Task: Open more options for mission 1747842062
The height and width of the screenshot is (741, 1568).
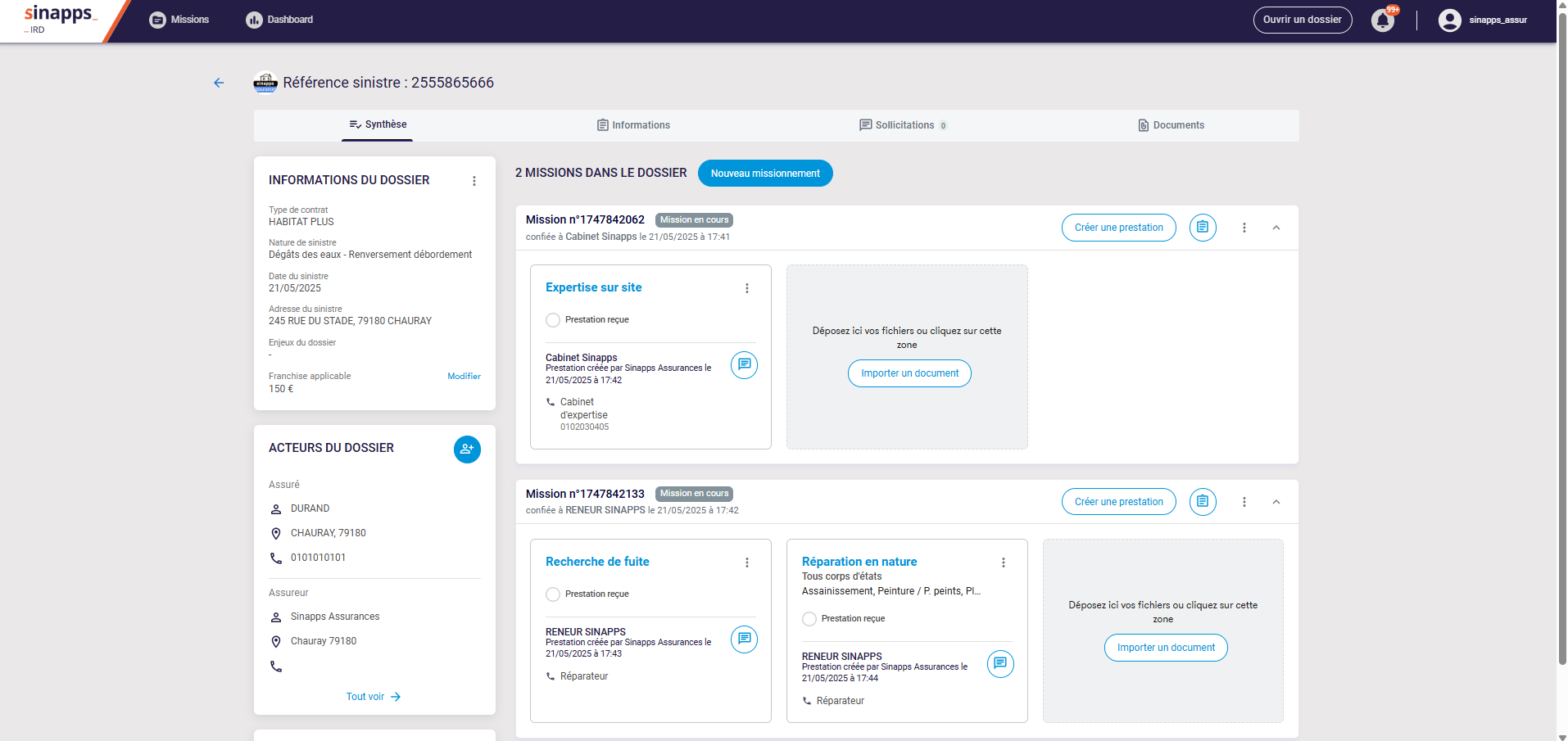Action: [x=1244, y=228]
